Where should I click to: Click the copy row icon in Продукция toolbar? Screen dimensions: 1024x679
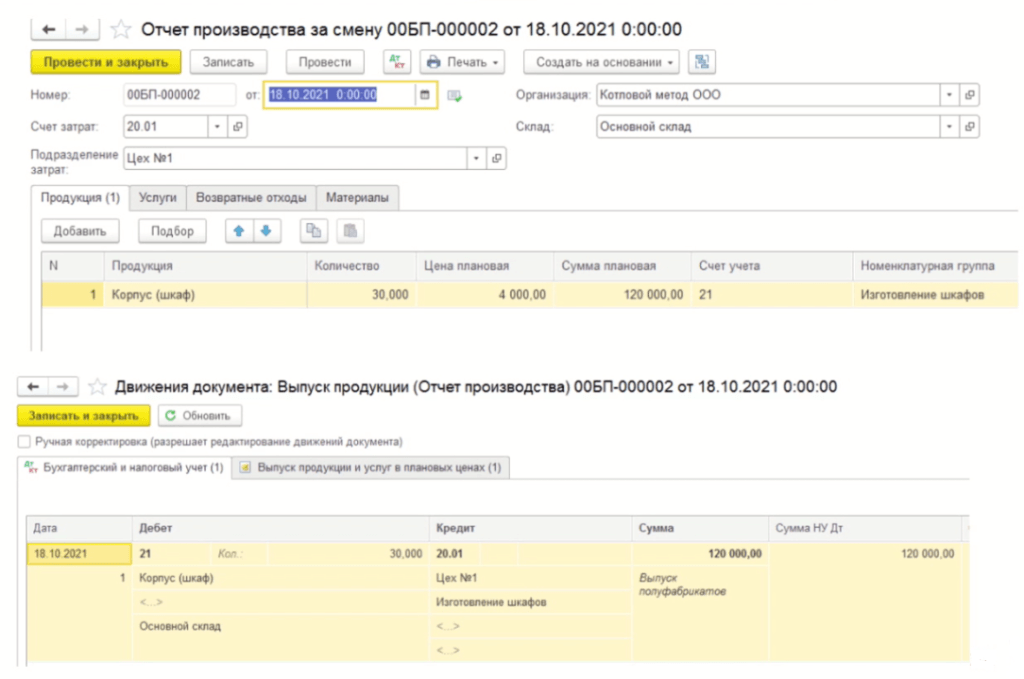tap(314, 231)
